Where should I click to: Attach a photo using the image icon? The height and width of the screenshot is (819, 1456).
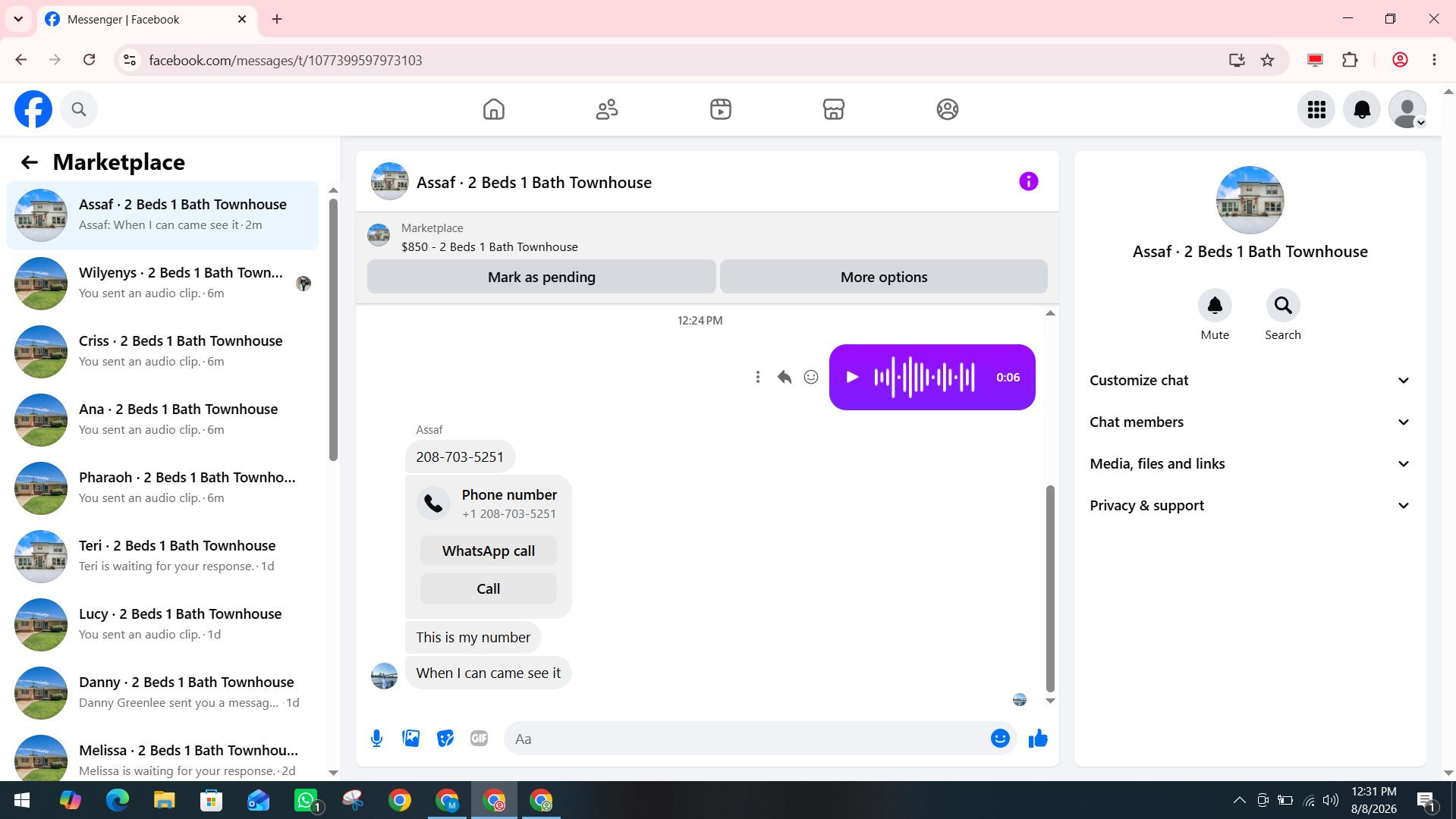click(x=410, y=739)
